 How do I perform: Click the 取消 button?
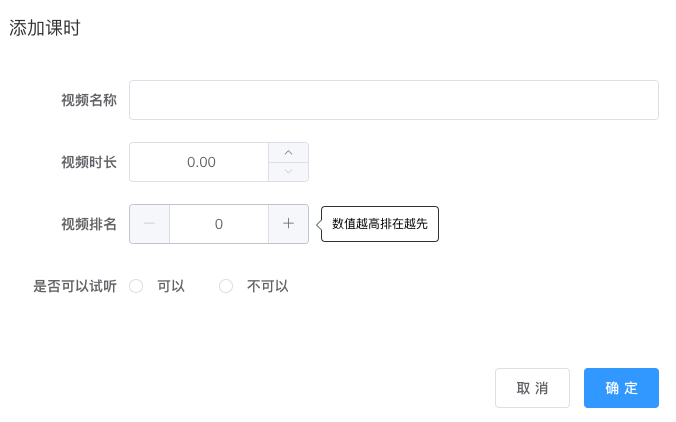coord(532,388)
